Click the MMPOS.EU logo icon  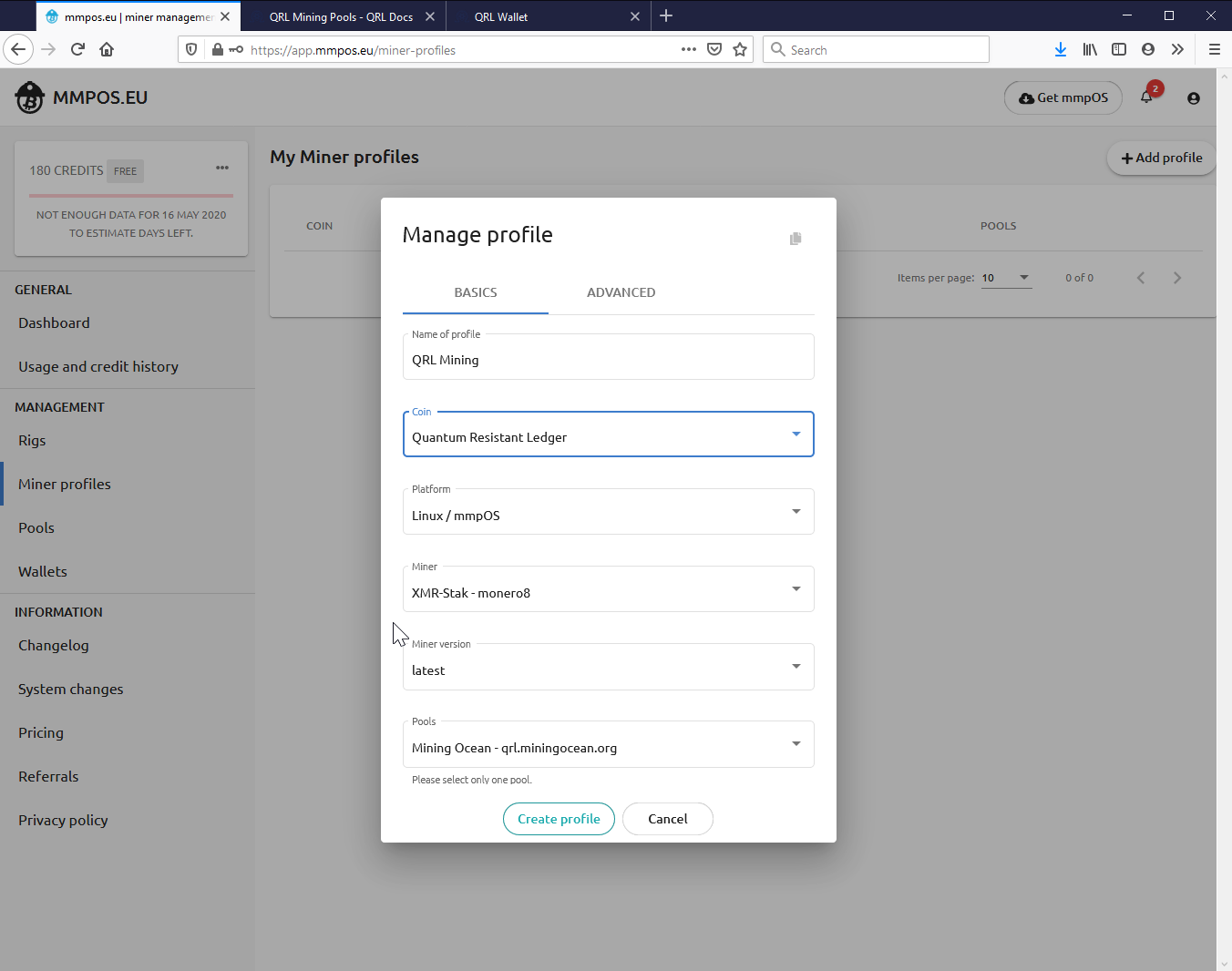30,97
